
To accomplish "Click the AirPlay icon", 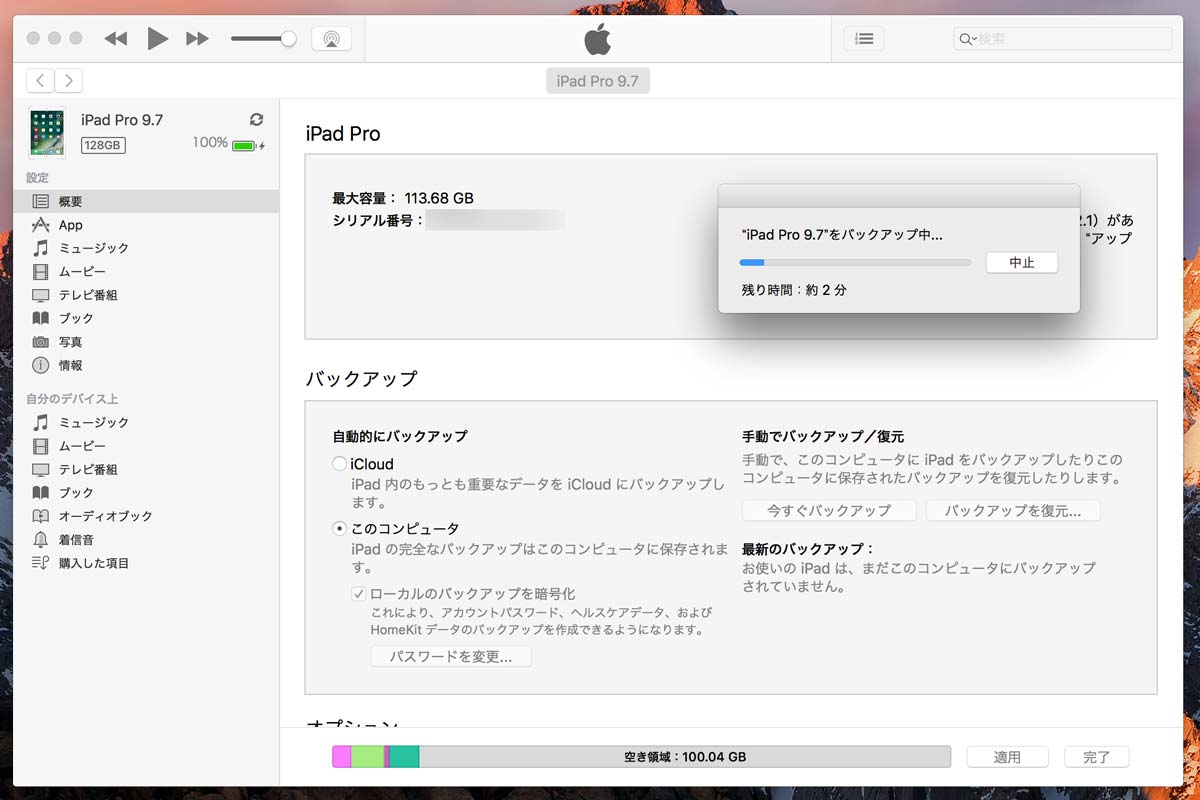I will [x=331, y=39].
